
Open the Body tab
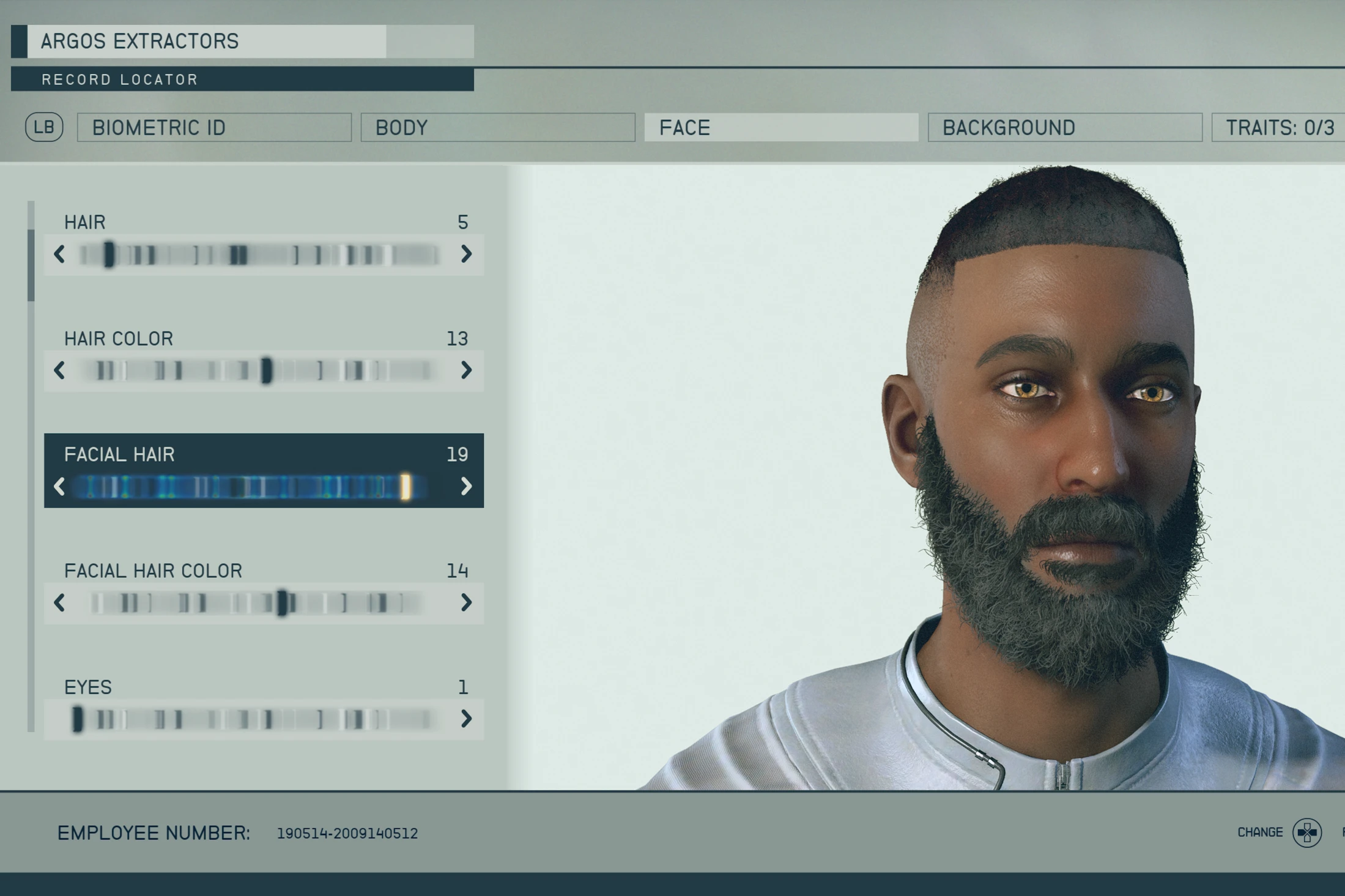point(497,127)
